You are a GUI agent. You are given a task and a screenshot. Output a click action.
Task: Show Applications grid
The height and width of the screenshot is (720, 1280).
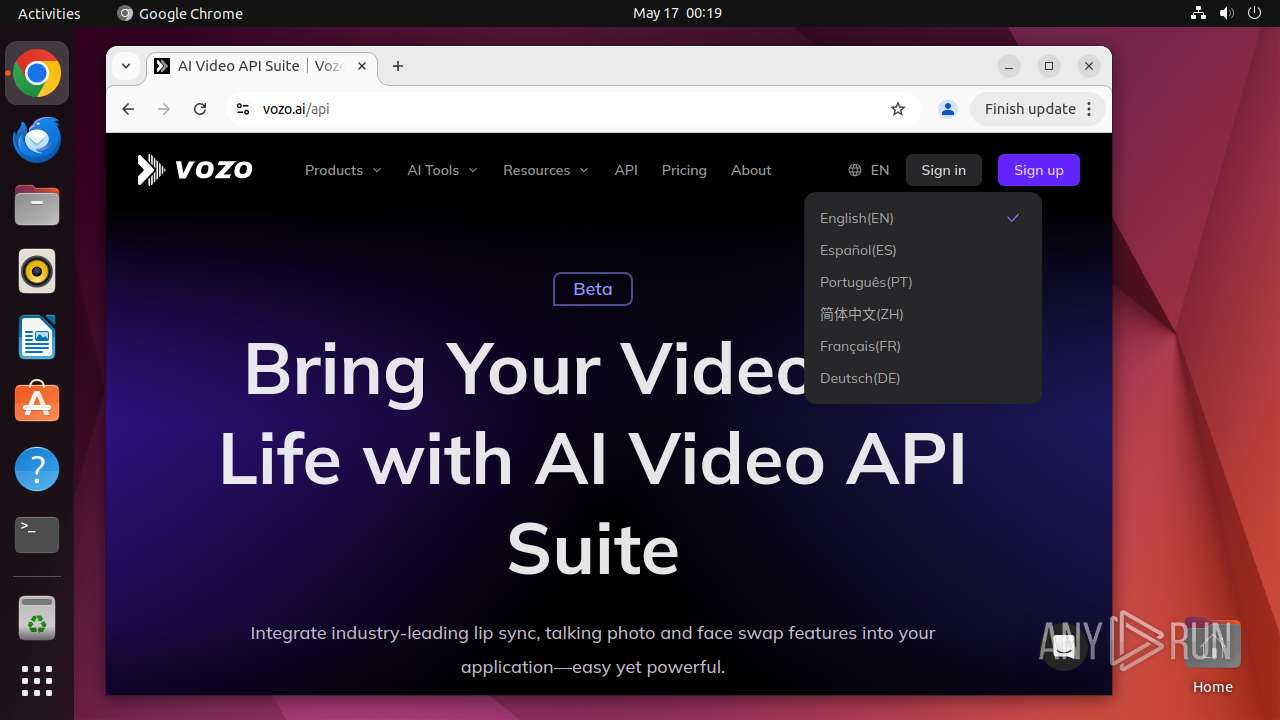[37, 681]
